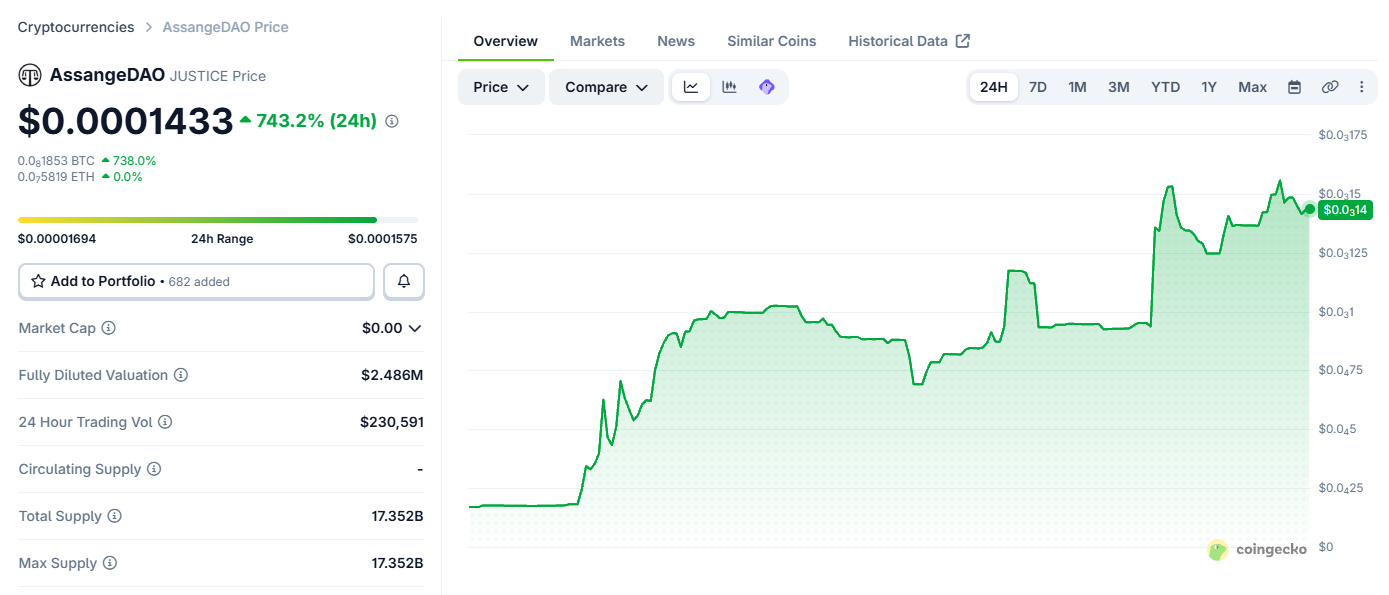Screen dimensions: 1389x595
Task: Select the 3M time range
Action: (1119, 87)
